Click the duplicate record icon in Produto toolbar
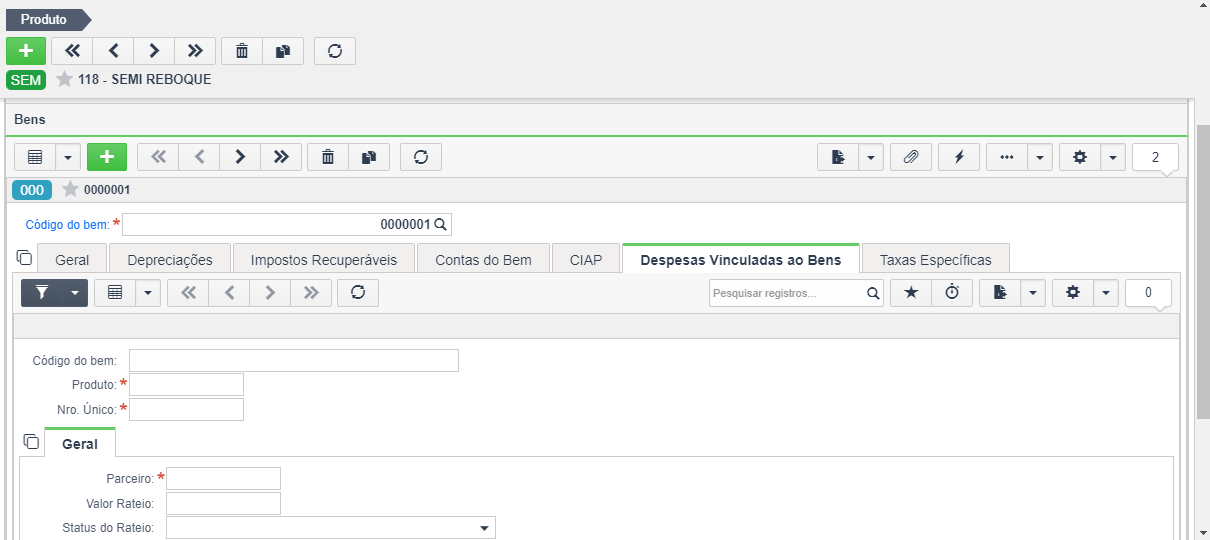 (283, 51)
